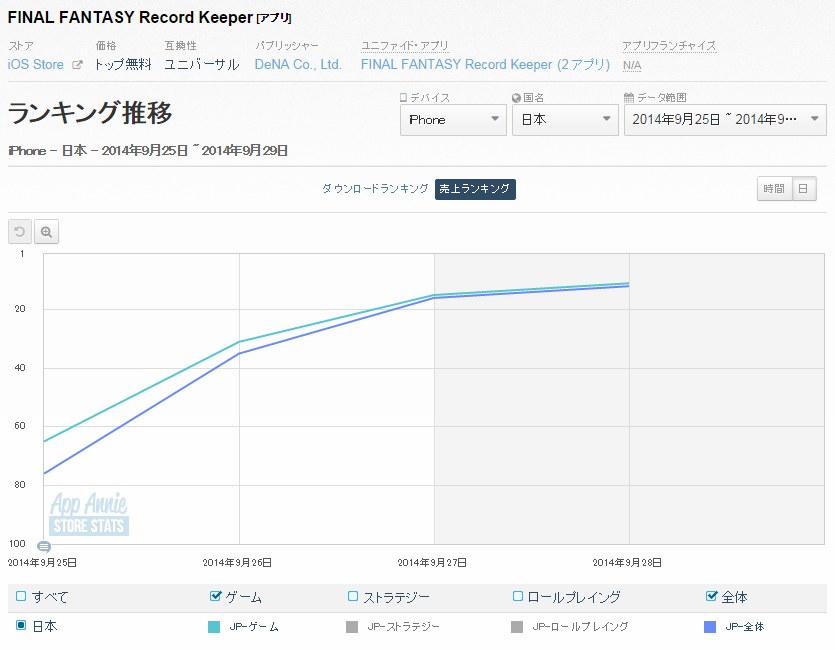Screen dimensions: 835x650
Task: Switch chart granularity to 日
Action: pyautogui.click(x=804, y=188)
